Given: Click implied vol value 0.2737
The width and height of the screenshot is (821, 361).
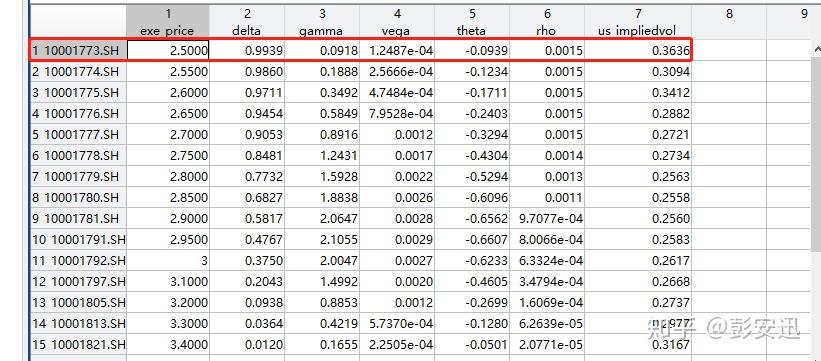Looking at the screenshot, I should pyautogui.click(x=638, y=302).
